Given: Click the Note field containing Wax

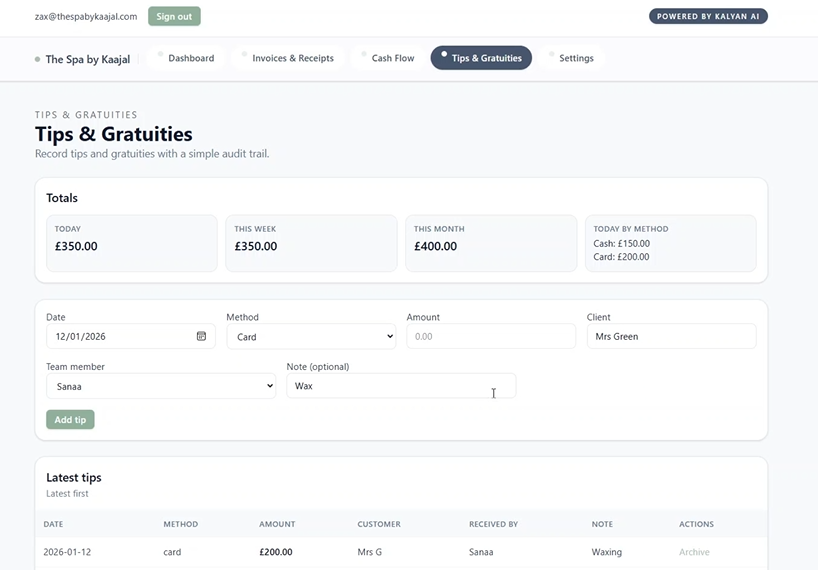Looking at the screenshot, I should click(400, 386).
